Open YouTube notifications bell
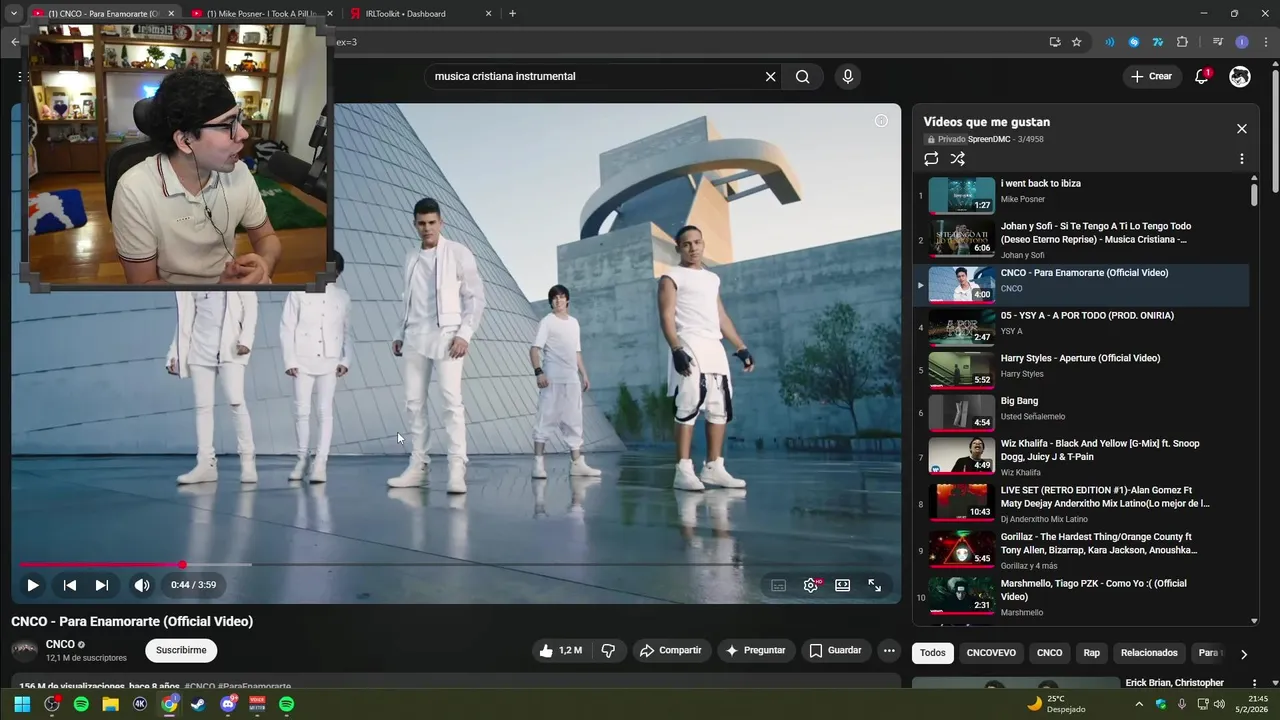 (x=1202, y=77)
